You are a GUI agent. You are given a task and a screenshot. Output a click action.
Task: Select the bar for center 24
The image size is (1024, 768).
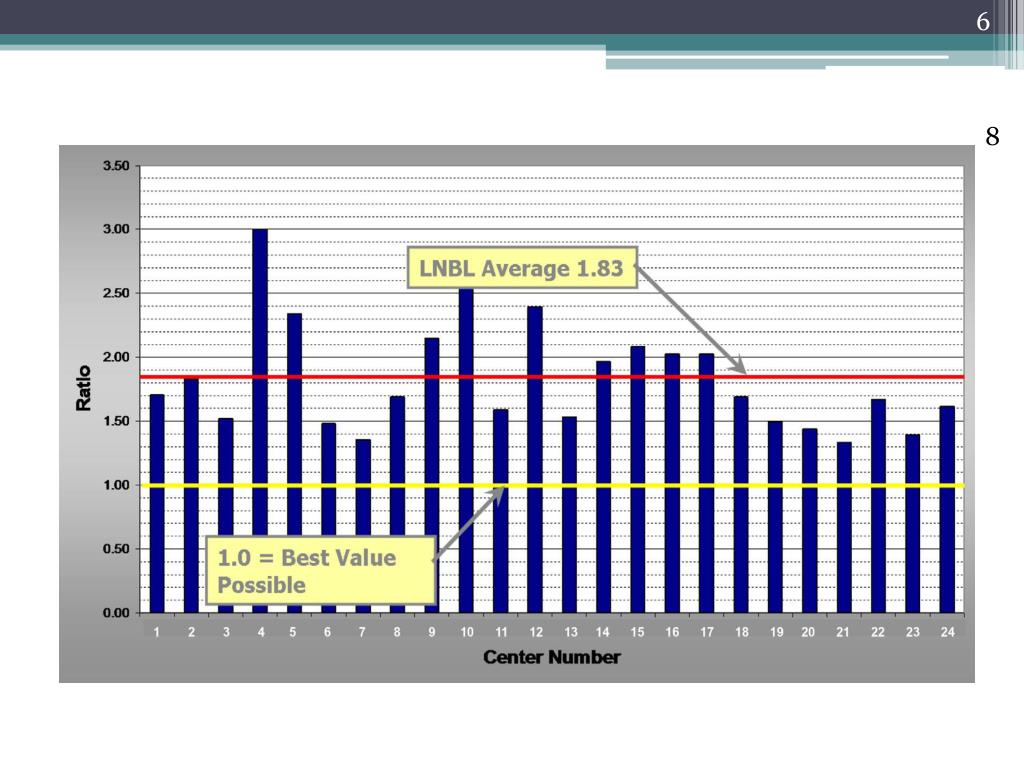[x=947, y=509]
